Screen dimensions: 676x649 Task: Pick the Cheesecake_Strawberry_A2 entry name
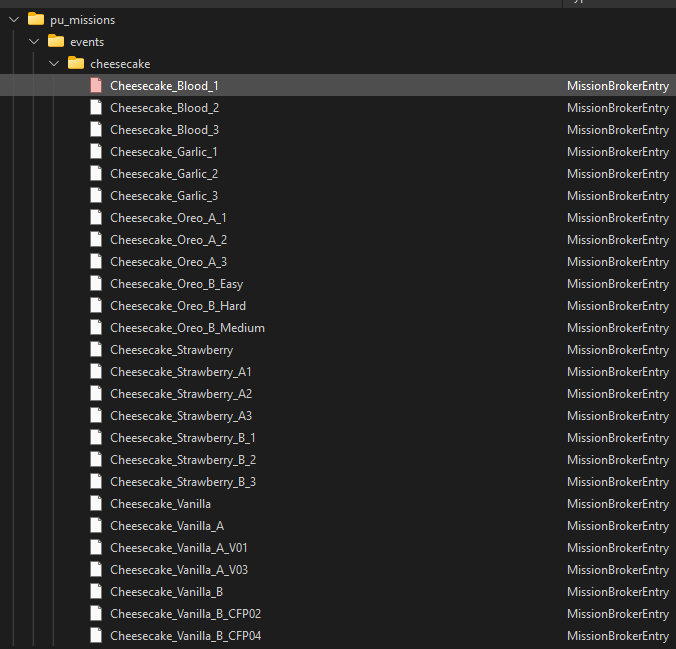point(181,394)
